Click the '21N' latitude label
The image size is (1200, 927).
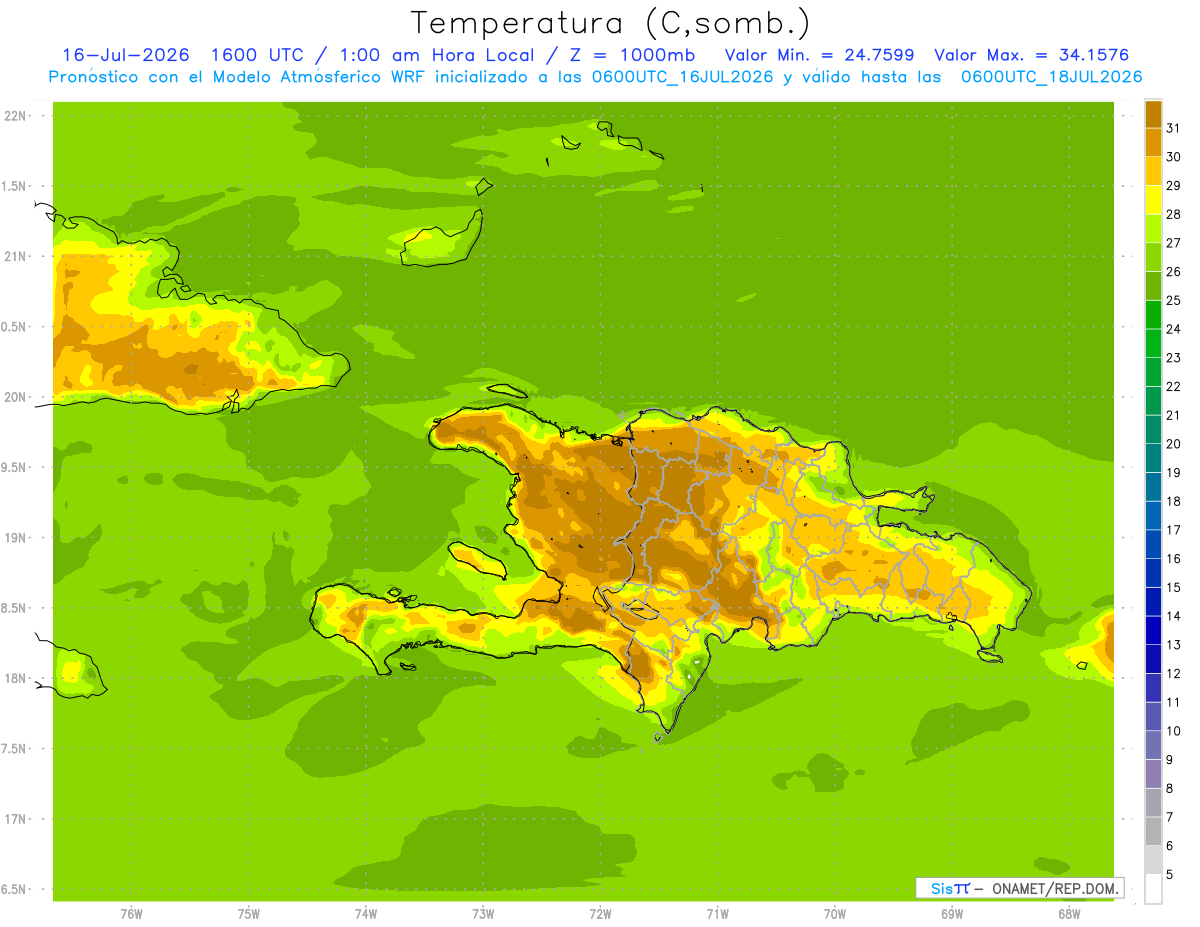click(x=15, y=256)
